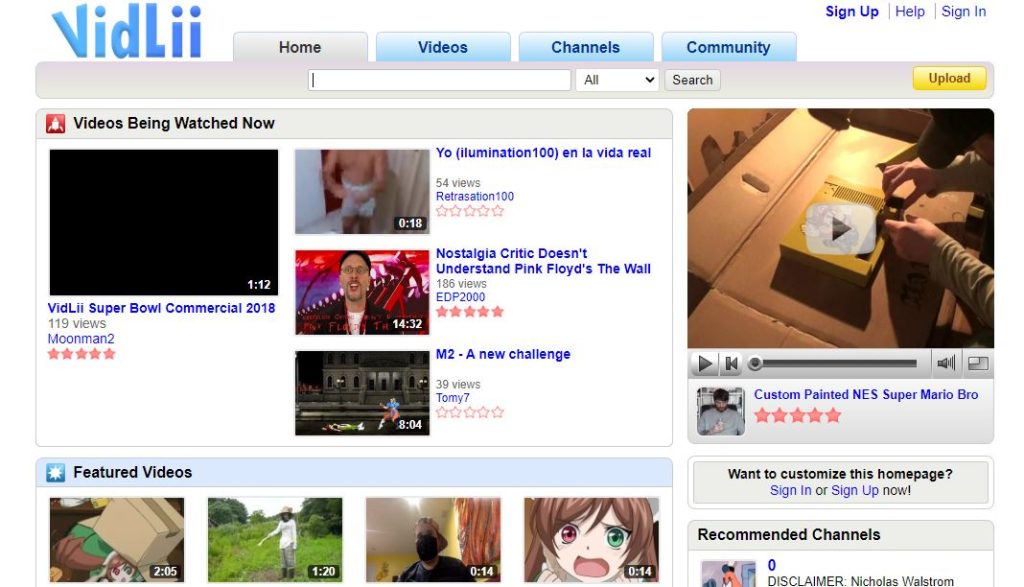The image size is (1024, 587).
Task: Focus the search text field
Action: (440, 80)
